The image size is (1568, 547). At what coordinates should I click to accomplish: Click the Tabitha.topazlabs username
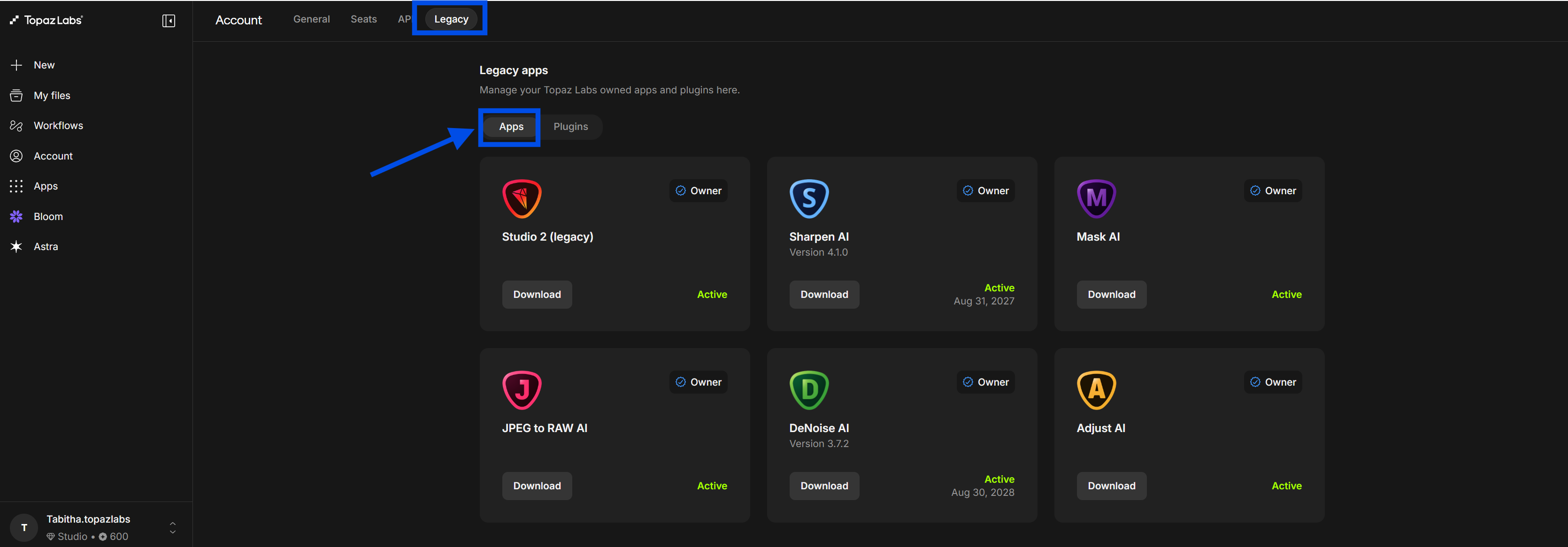pyautogui.click(x=88, y=519)
